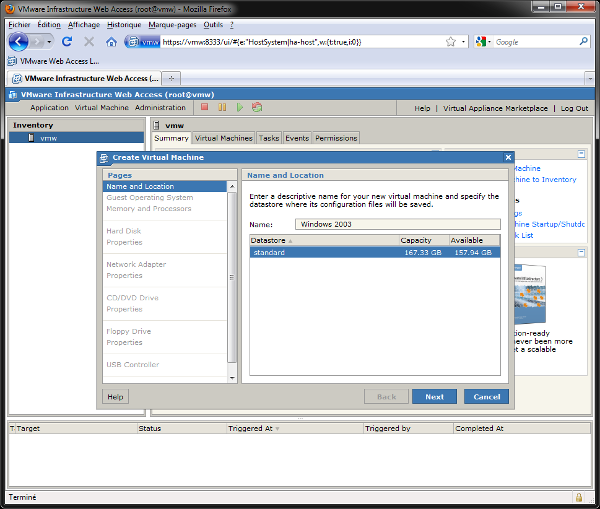This screenshot has width=600, height=509.
Task: Switch to the Events tab
Action: [297, 138]
